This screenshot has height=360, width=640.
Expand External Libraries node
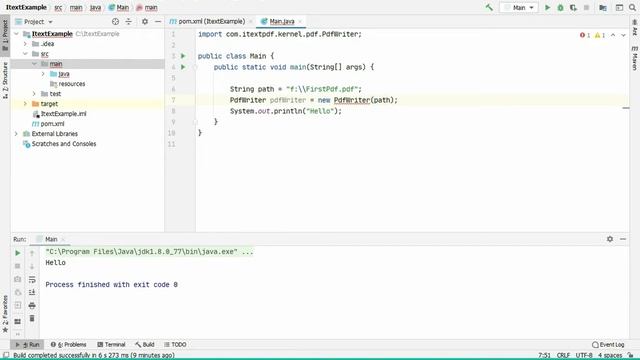pos(16,134)
